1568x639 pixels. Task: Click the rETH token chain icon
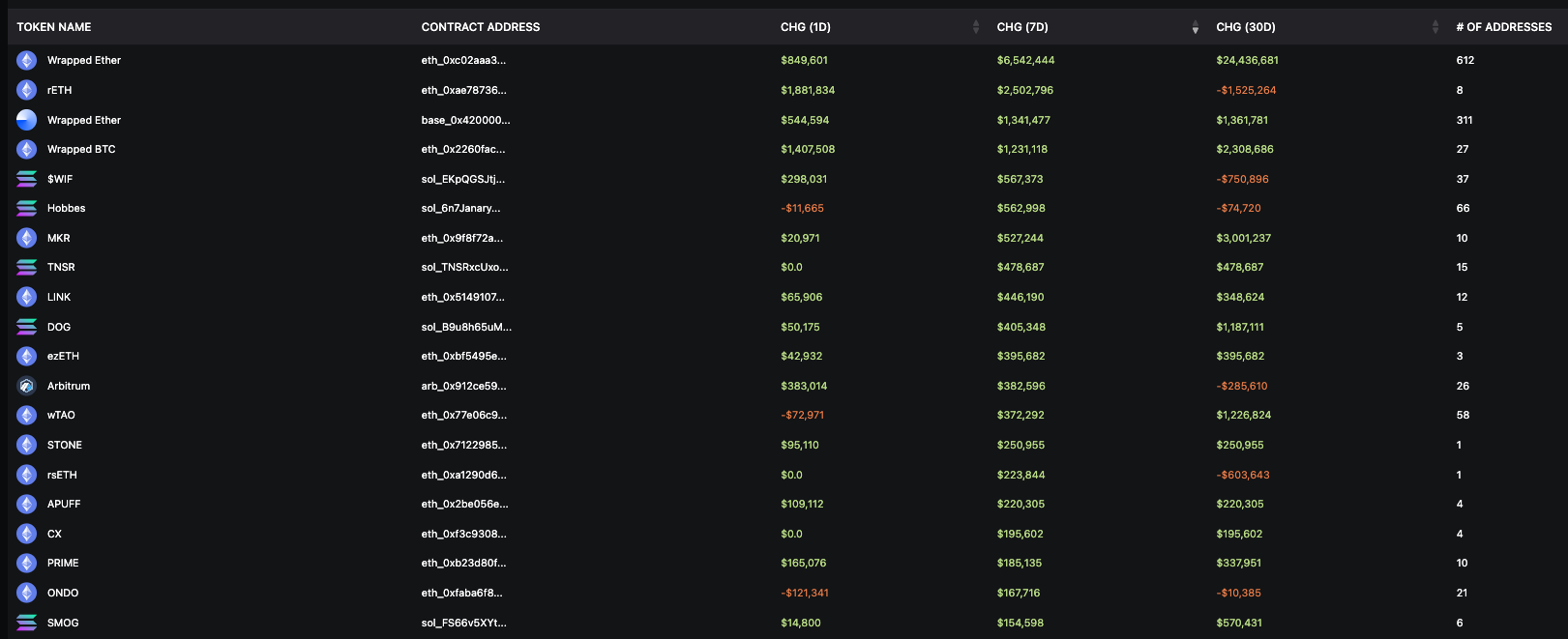click(27, 90)
